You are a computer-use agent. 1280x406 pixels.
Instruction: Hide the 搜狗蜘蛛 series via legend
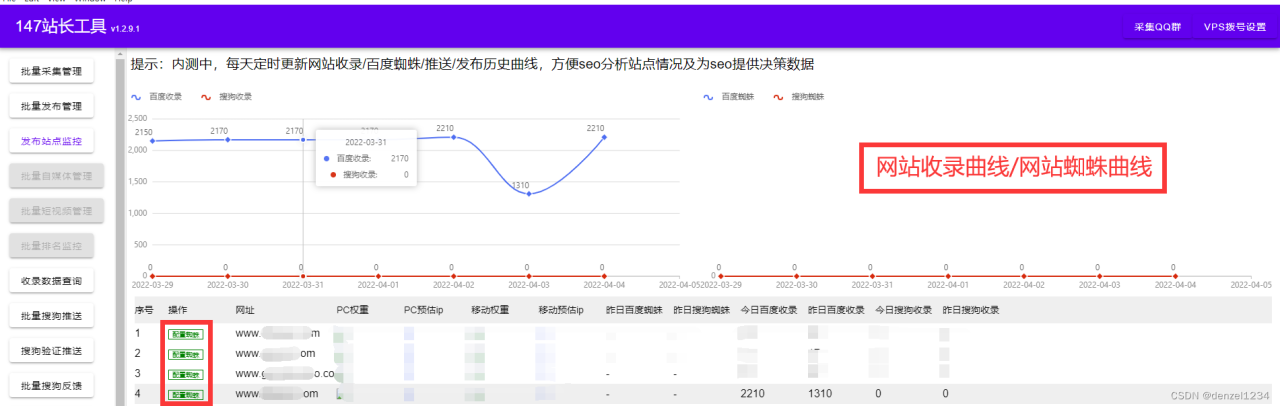click(801, 97)
